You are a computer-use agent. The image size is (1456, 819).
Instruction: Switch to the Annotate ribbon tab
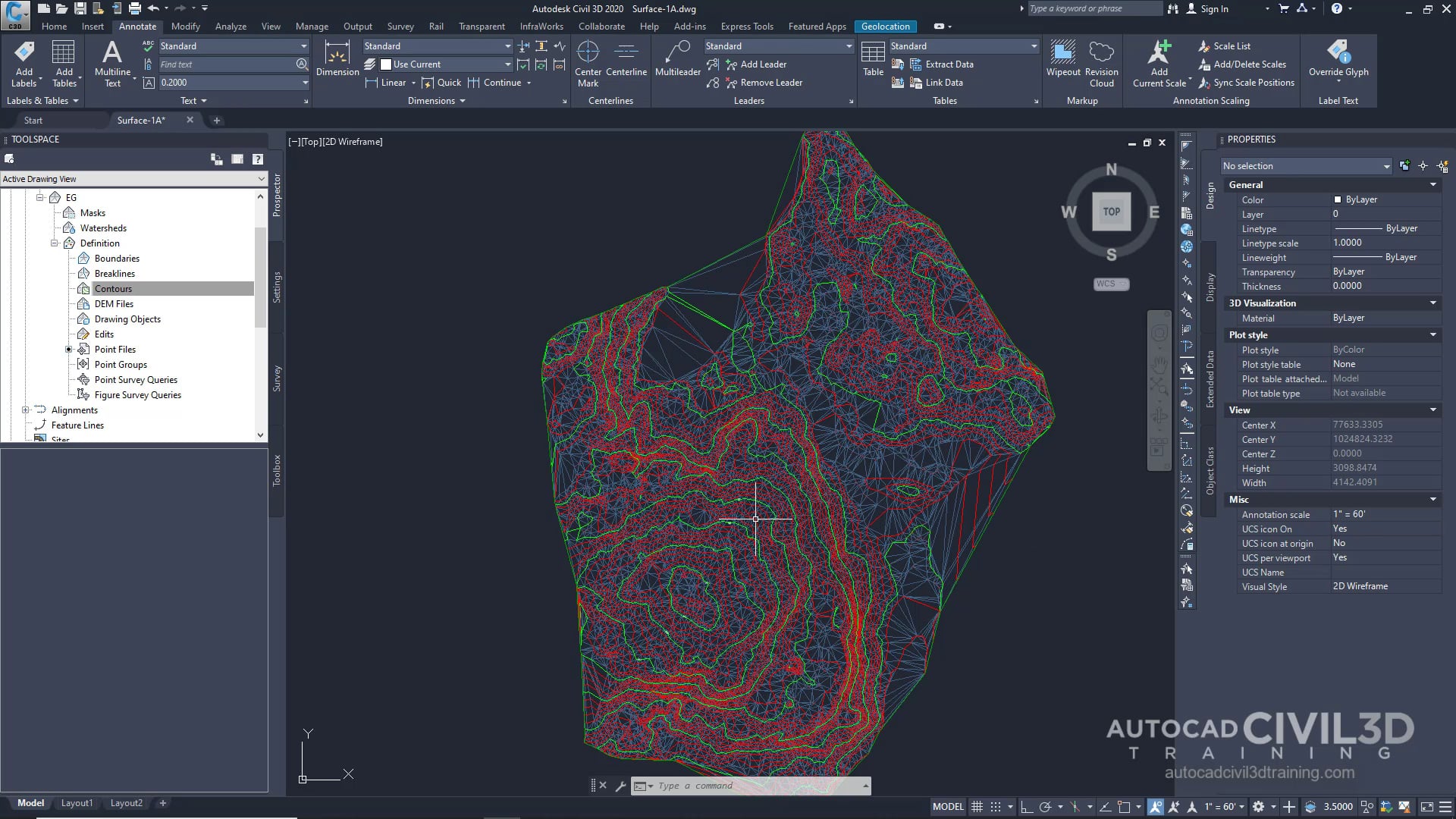pos(138,26)
